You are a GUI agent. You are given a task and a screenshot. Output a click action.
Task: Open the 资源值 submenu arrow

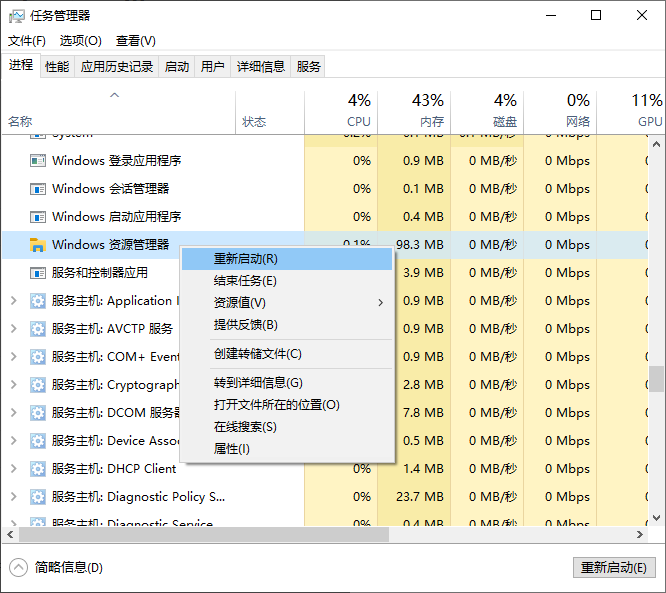tap(380, 303)
